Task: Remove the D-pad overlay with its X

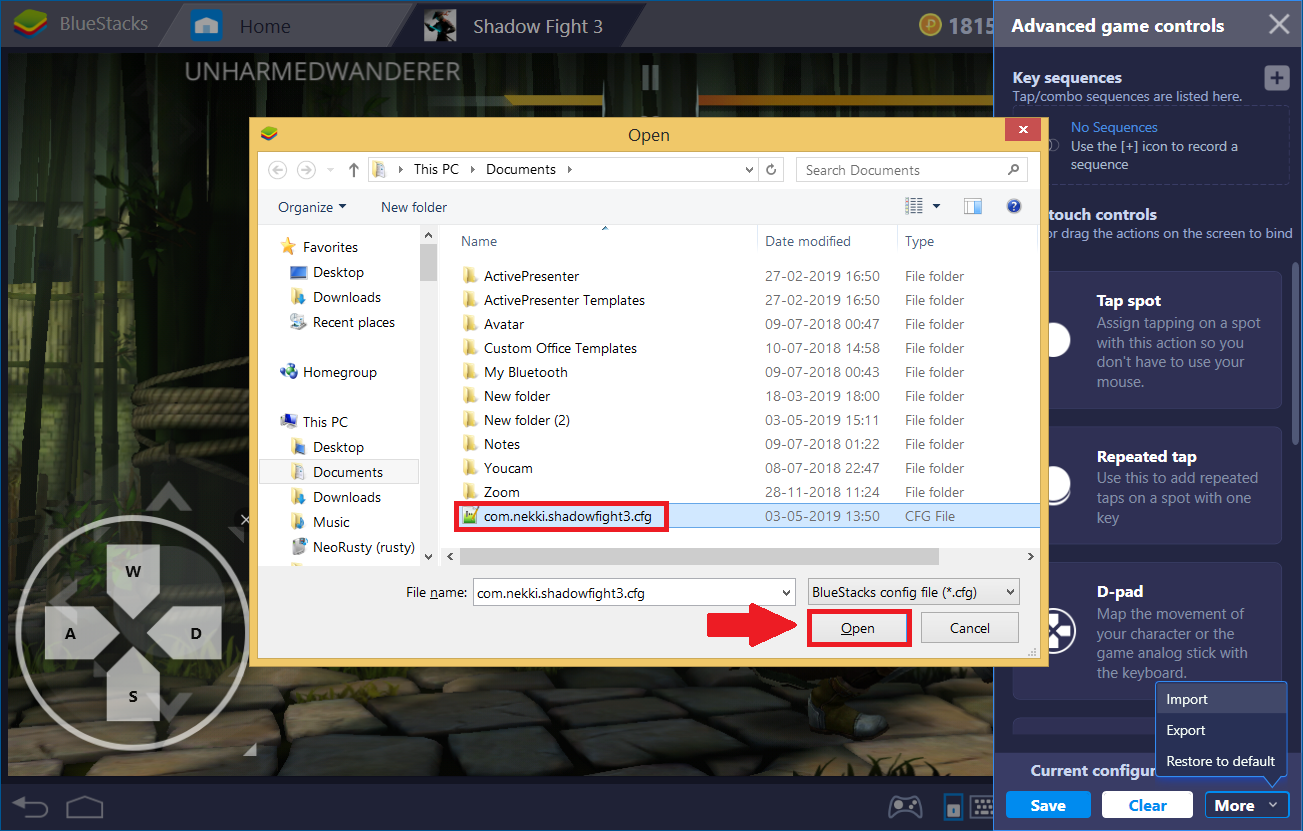Action: coord(245,519)
